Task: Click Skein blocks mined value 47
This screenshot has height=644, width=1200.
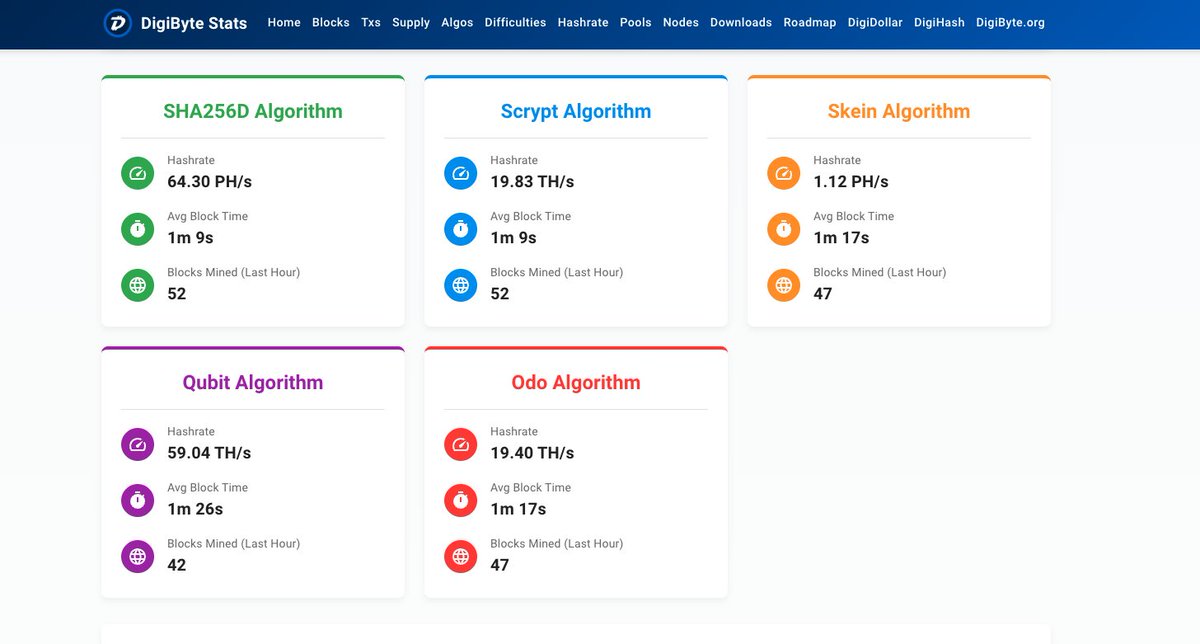Action: pos(823,294)
